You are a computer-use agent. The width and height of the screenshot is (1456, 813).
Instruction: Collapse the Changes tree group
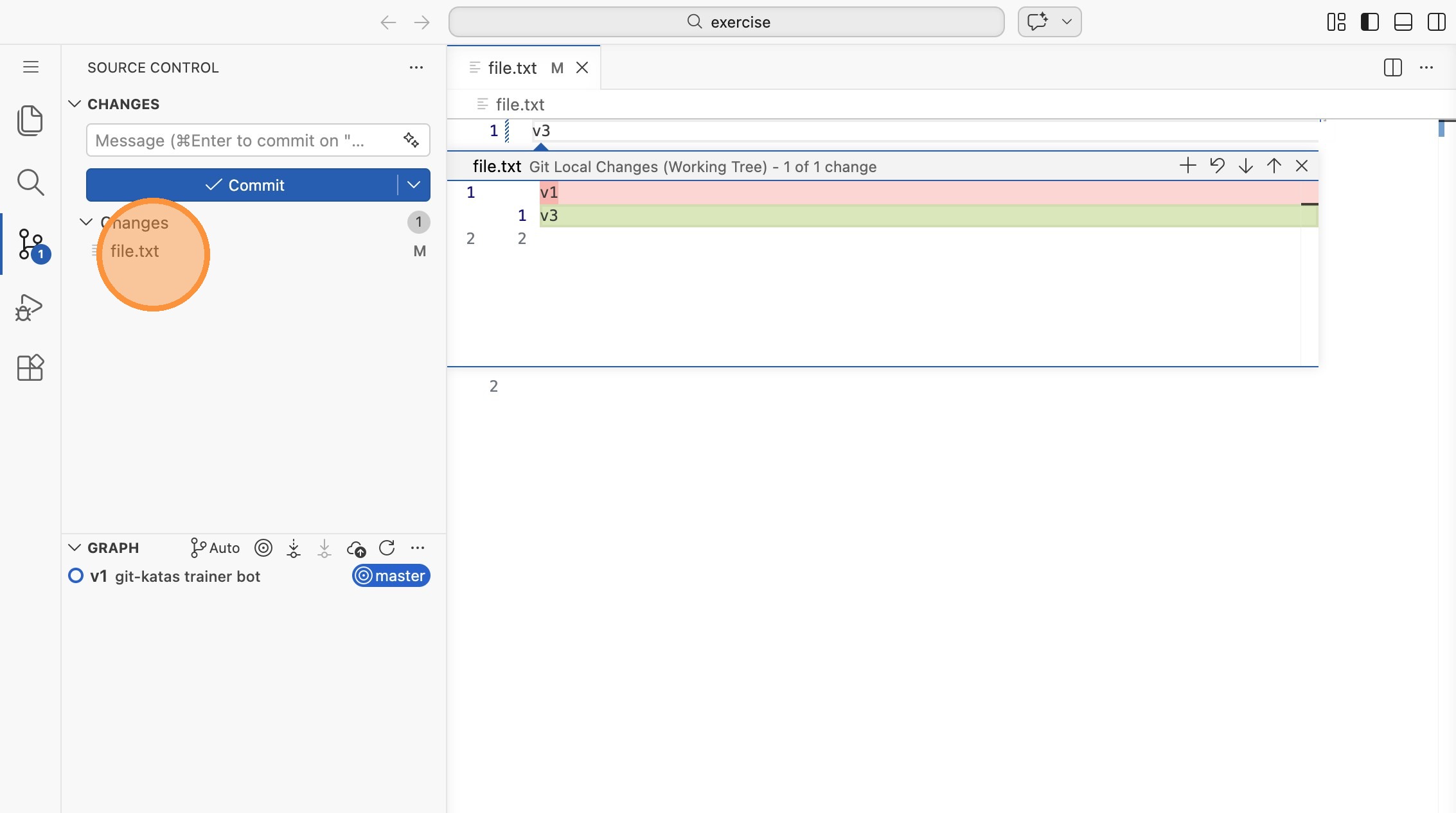click(86, 222)
